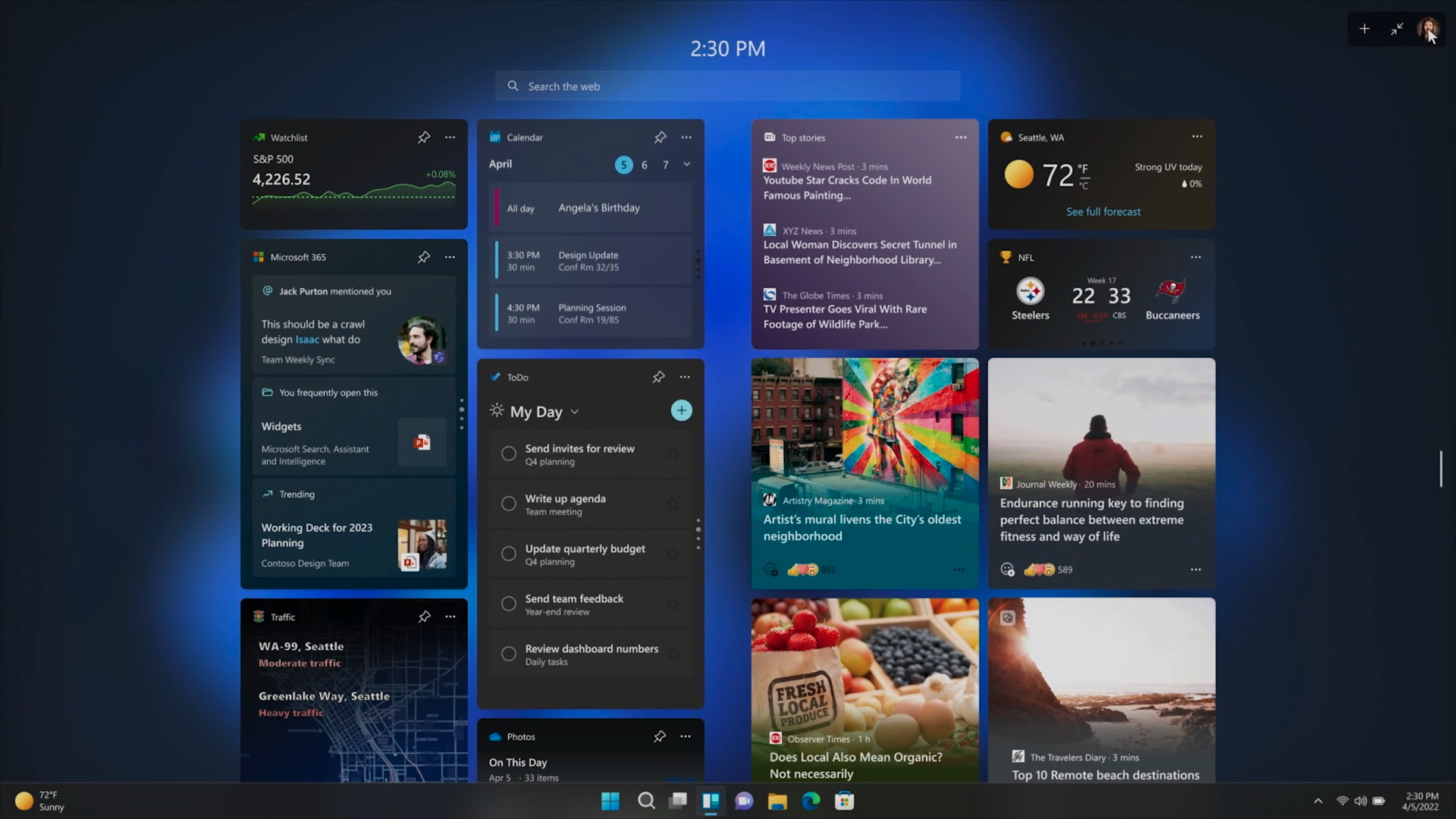Open the Weather widget overflow menu
Image resolution: width=1456 pixels, height=819 pixels.
pos(1196,136)
